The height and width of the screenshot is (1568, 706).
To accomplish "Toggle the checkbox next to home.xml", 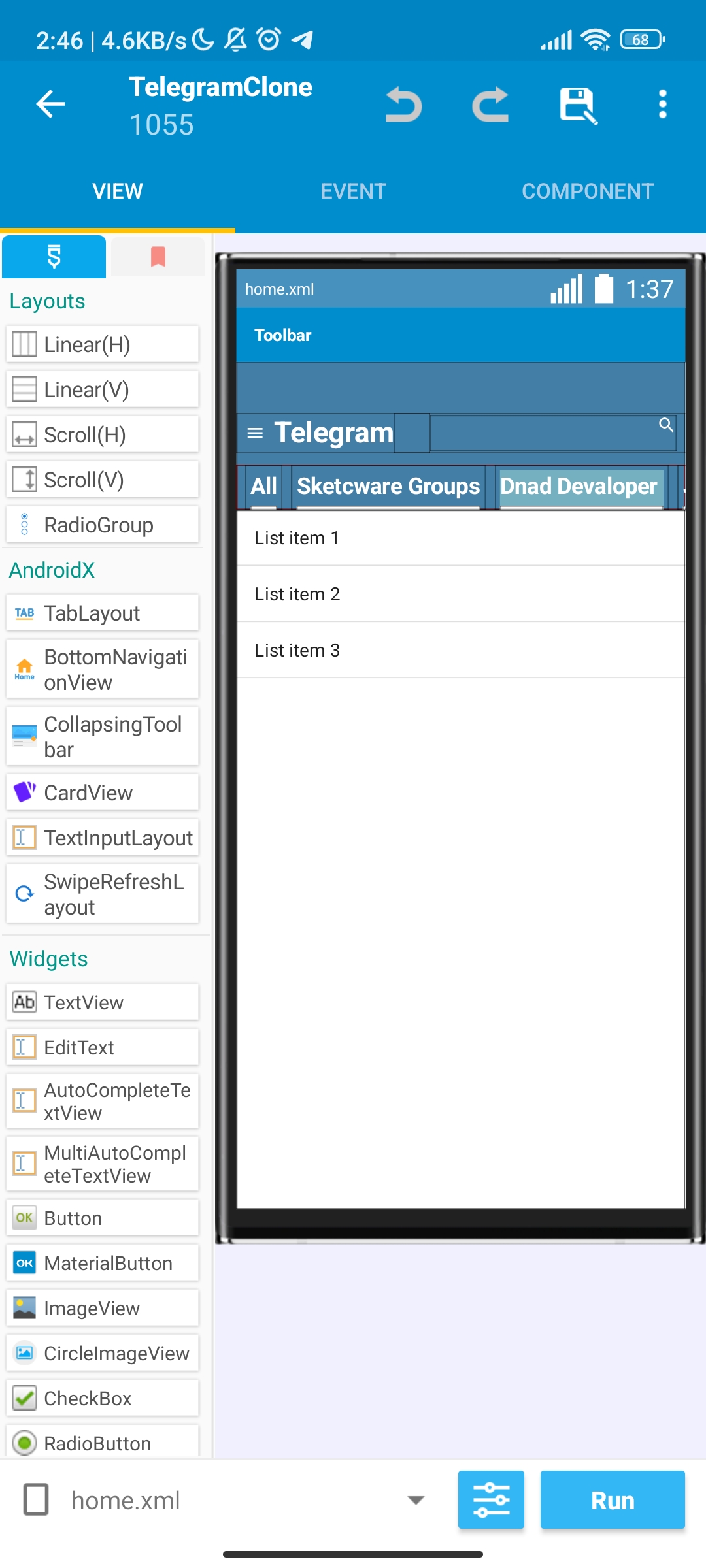I will 36,1499.
